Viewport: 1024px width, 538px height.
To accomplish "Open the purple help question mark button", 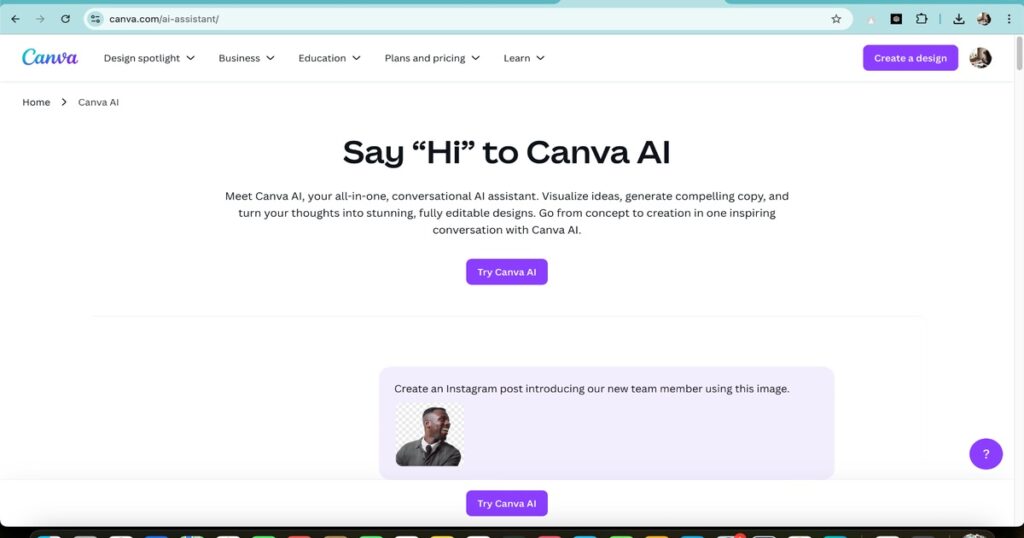I will pos(985,454).
